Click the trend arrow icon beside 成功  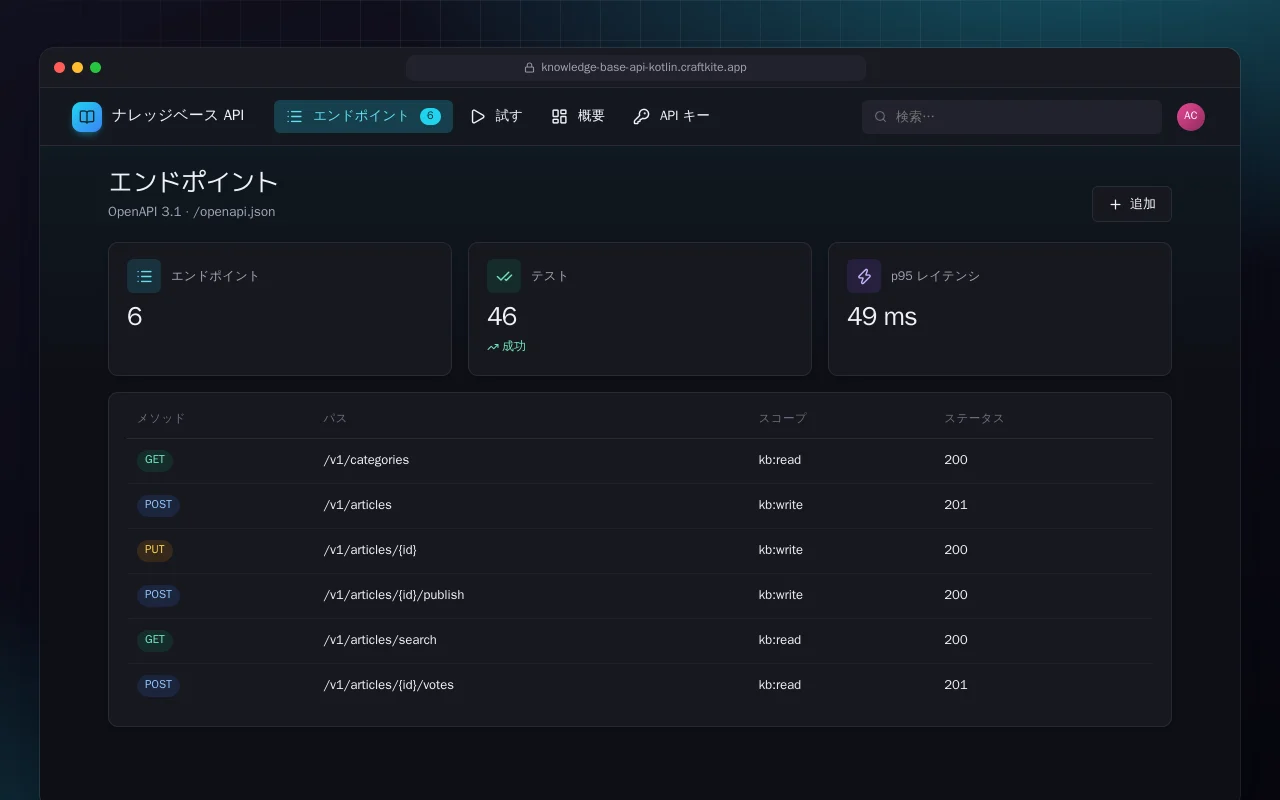tap(493, 347)
